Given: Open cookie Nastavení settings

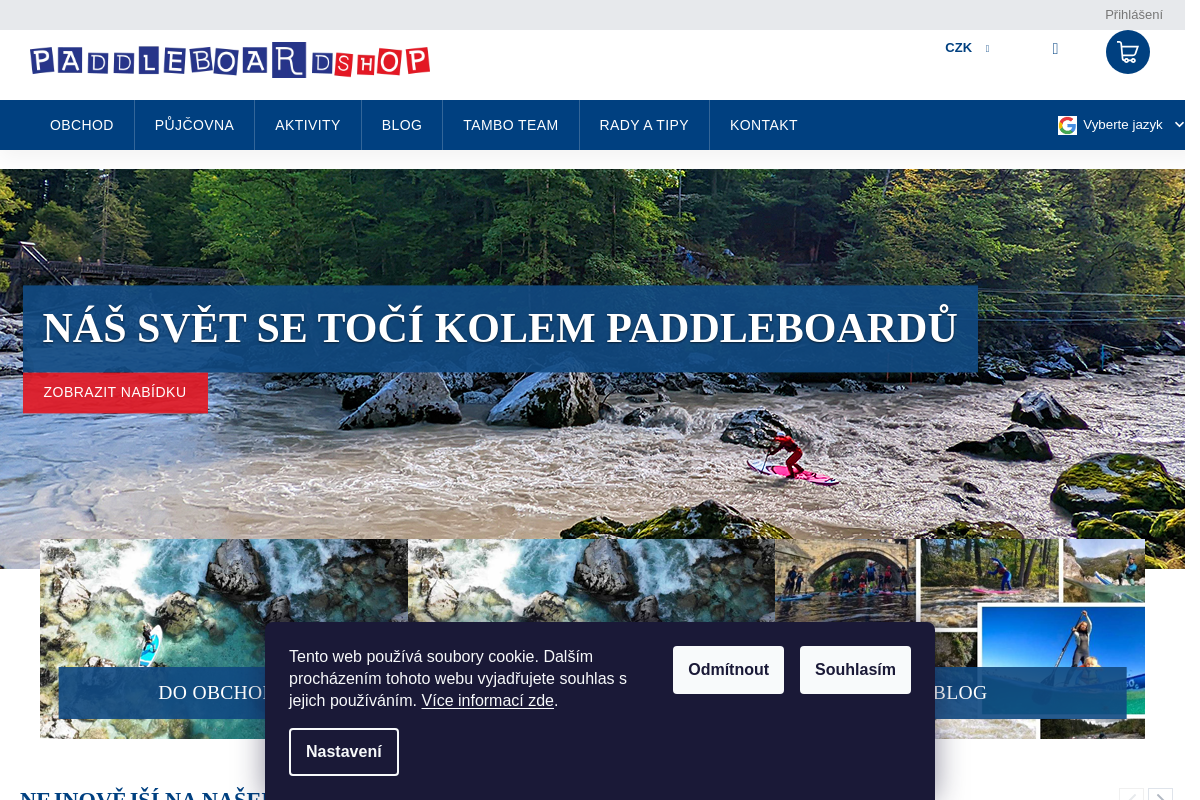Looking at the screenshot, I should coord(344,752).
